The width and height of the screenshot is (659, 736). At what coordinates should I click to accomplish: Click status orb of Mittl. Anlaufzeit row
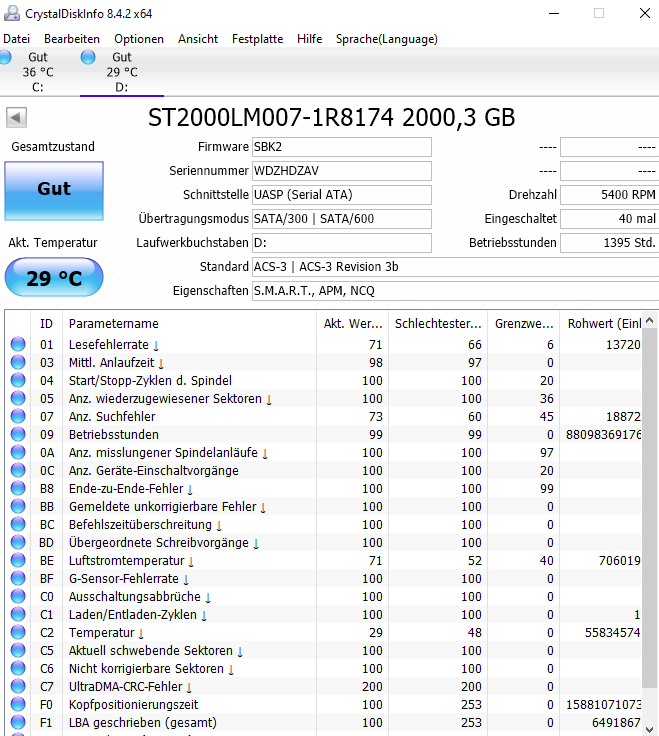pyautogui.click(x=18, y=362)
